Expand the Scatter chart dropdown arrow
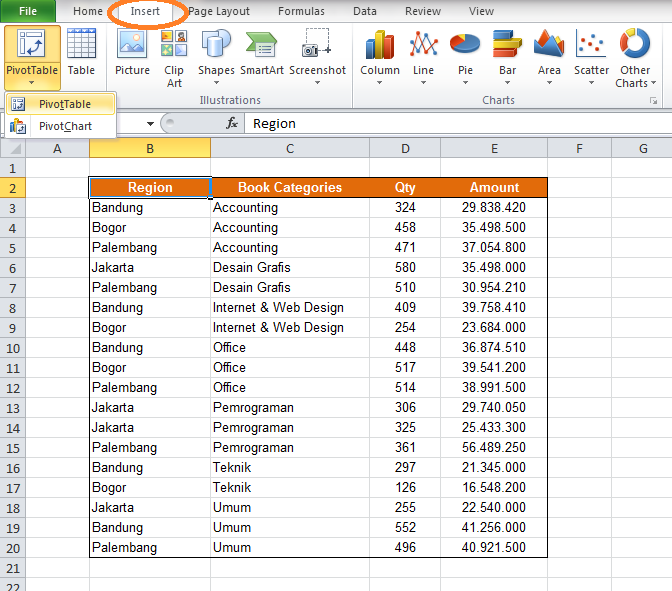This screenshot has width=672, height=591. [x=591, y=82]
